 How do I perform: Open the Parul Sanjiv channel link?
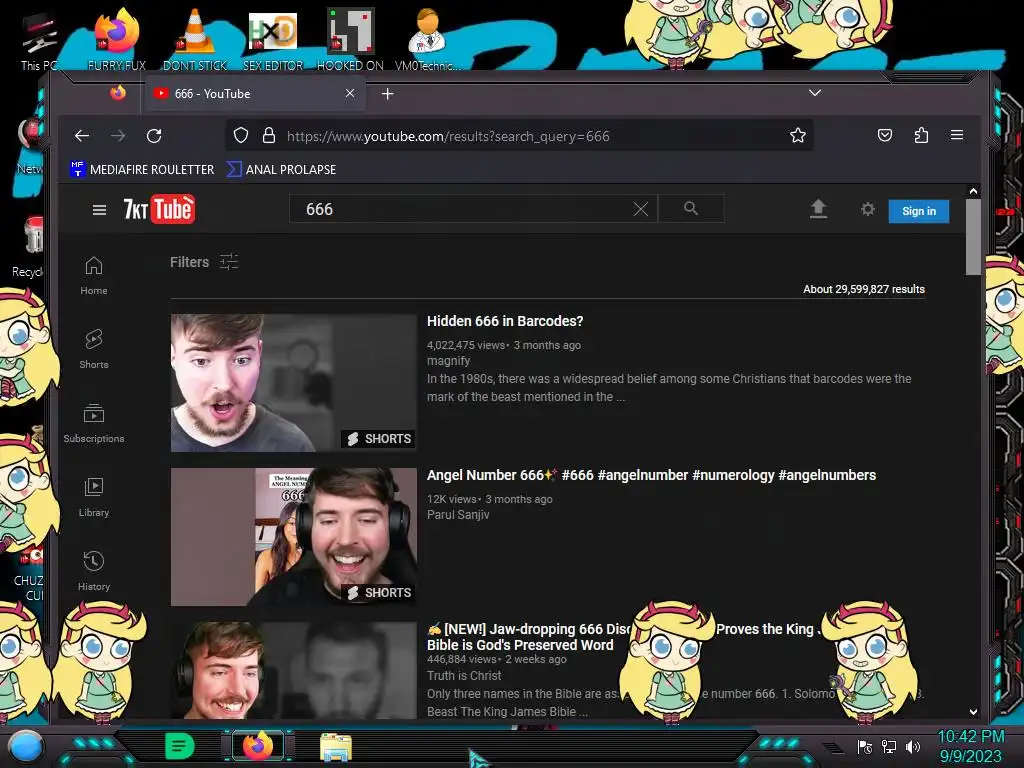(x=458, y=515)
